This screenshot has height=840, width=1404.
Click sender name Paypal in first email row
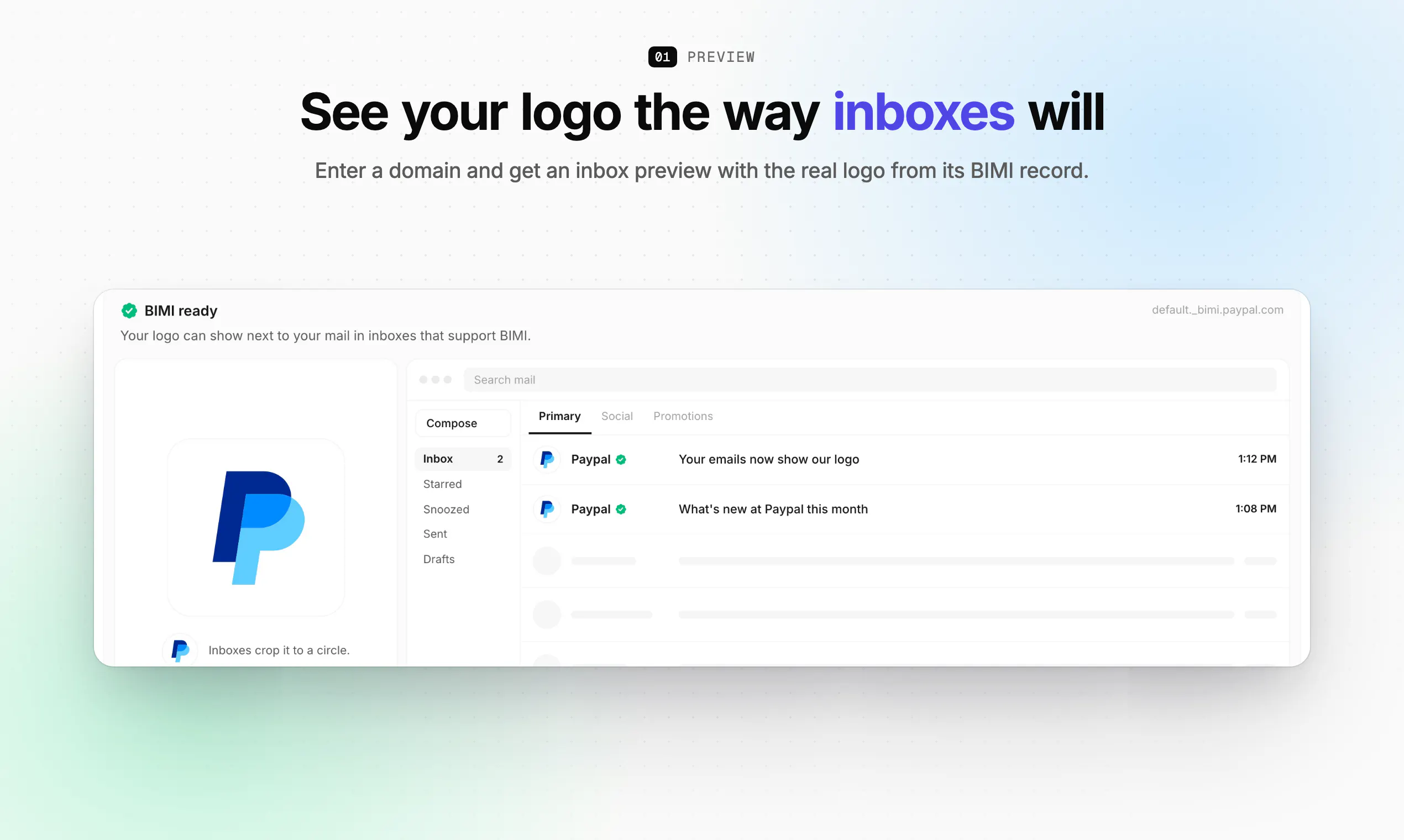coord(591,460)
